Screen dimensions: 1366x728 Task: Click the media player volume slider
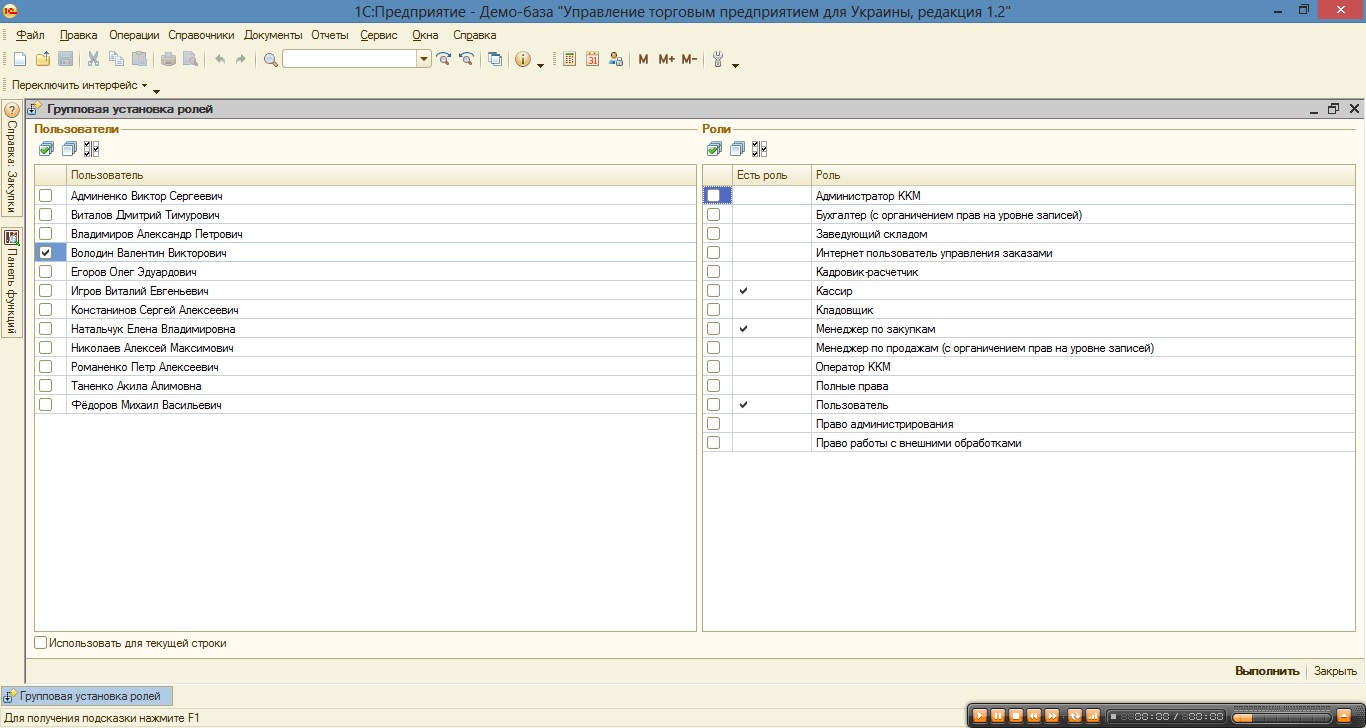tap(1280, 717)
